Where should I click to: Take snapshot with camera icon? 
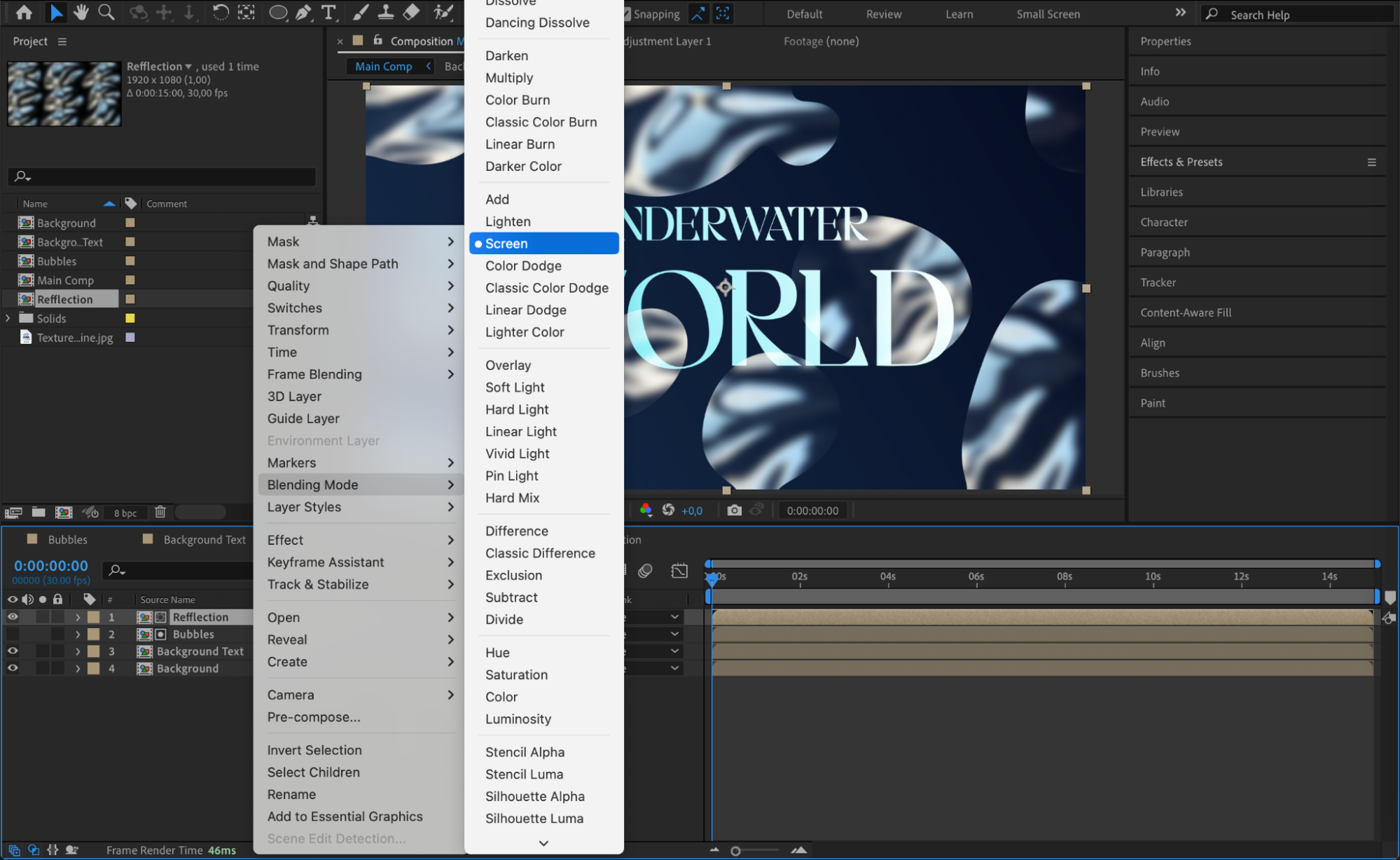[734, 510]
